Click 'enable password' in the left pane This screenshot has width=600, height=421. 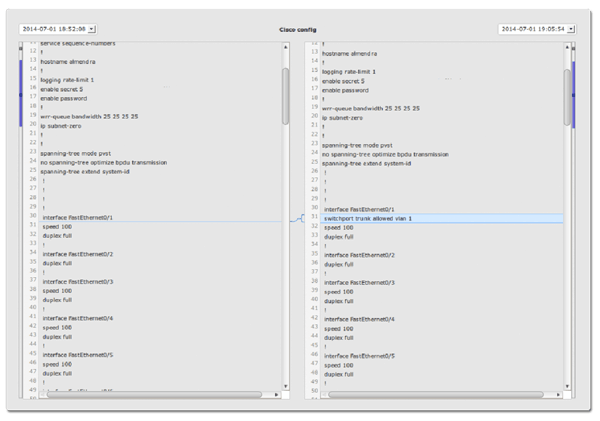tap(64, 98)
